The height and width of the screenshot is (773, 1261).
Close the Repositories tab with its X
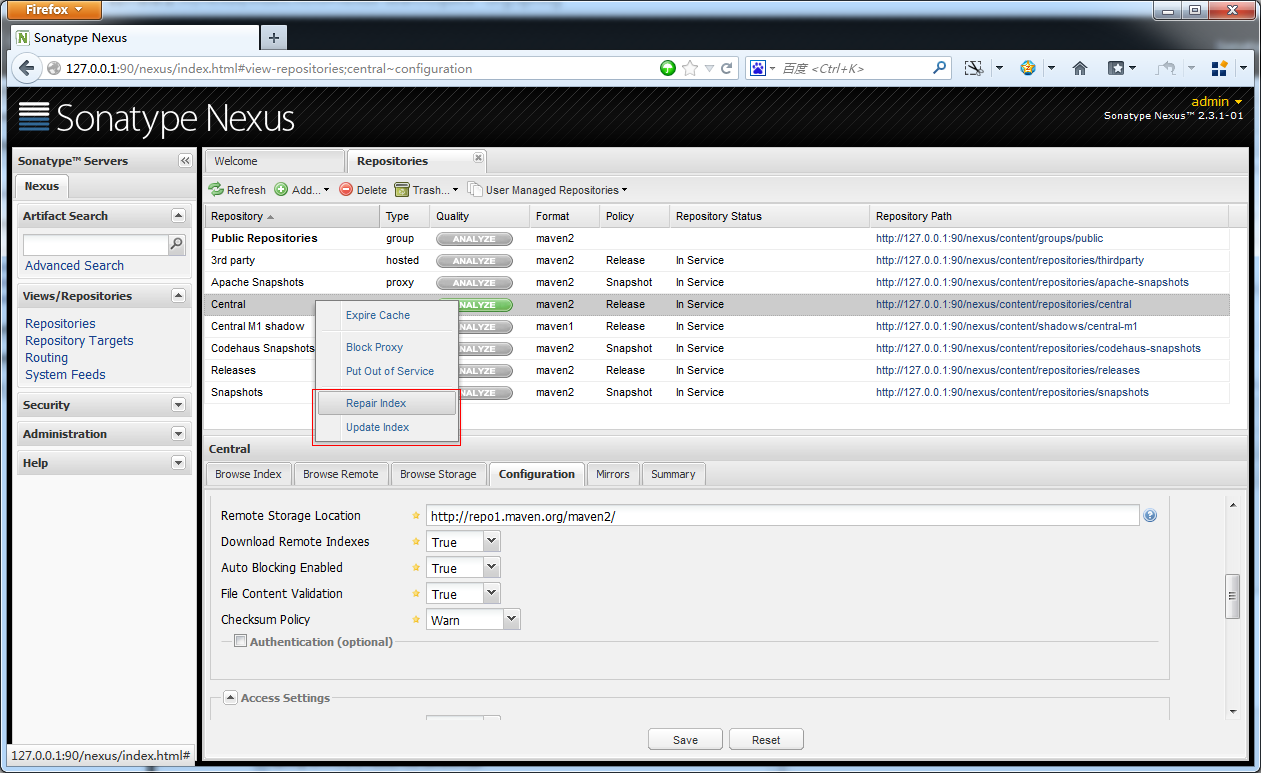[x=478, y=158]
